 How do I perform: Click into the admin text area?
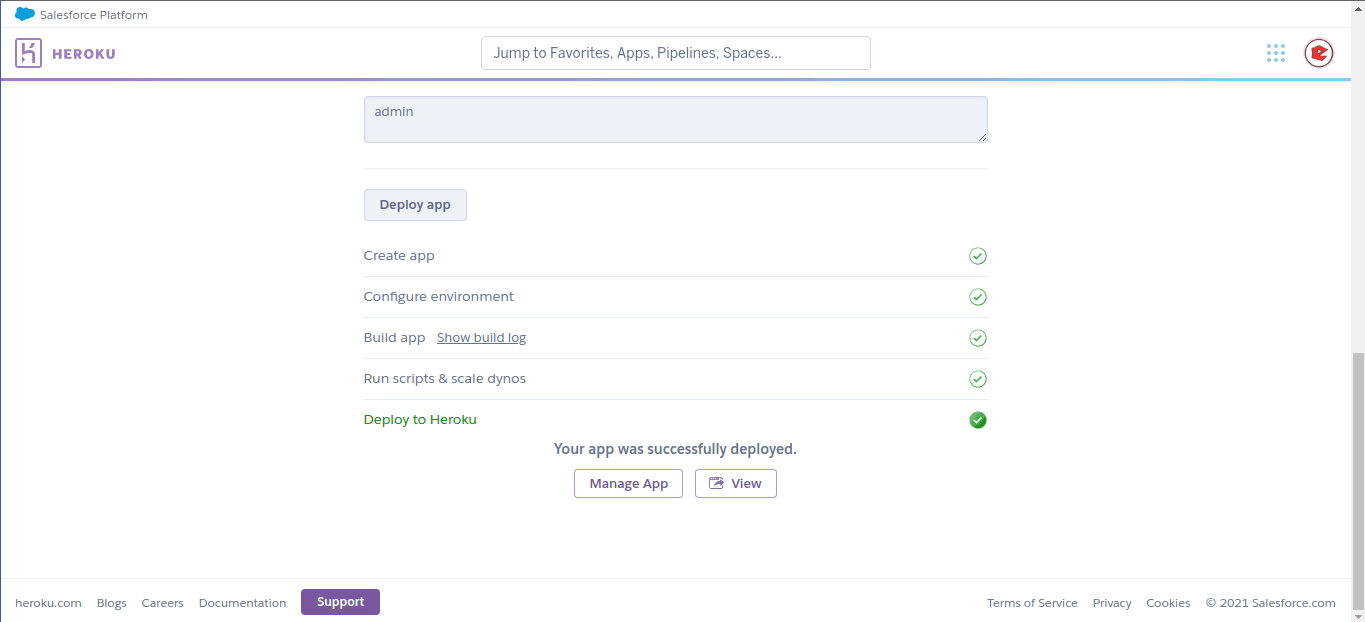pyautogui.click(x=676, y=119)
